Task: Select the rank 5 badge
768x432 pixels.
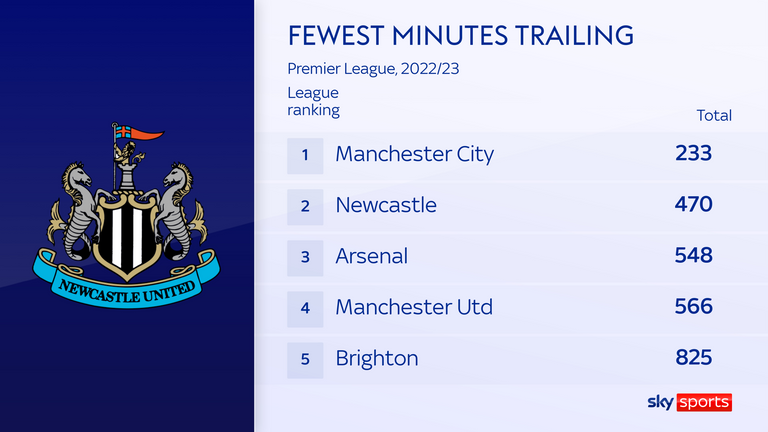Action: coord(305,360)
